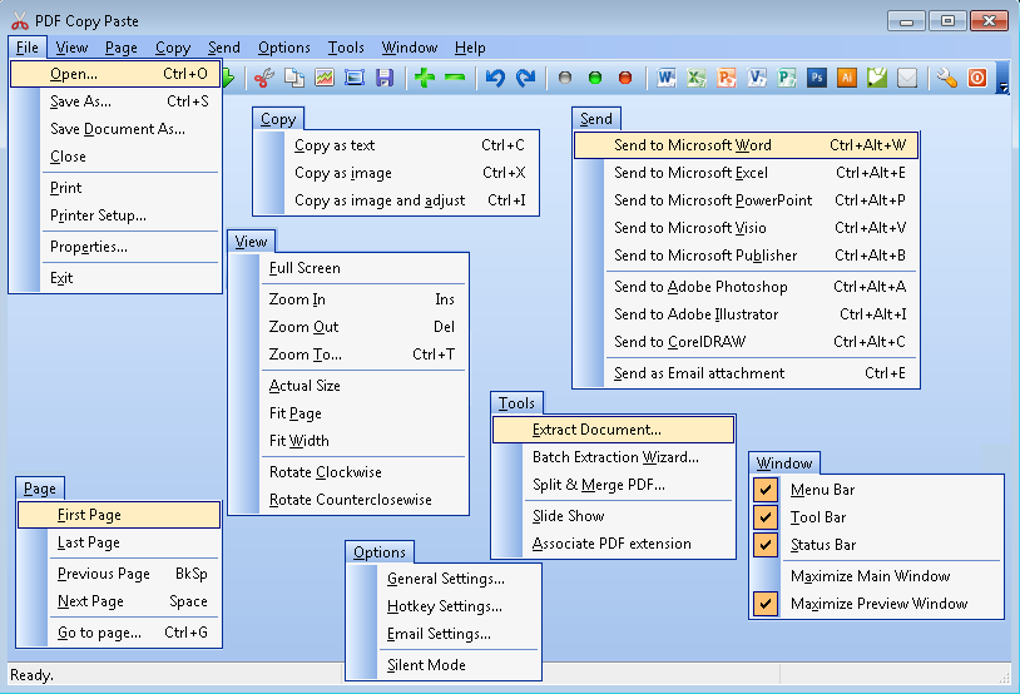Open the File menu
Screen dimensions: 1020x694
tap(27, 47)
